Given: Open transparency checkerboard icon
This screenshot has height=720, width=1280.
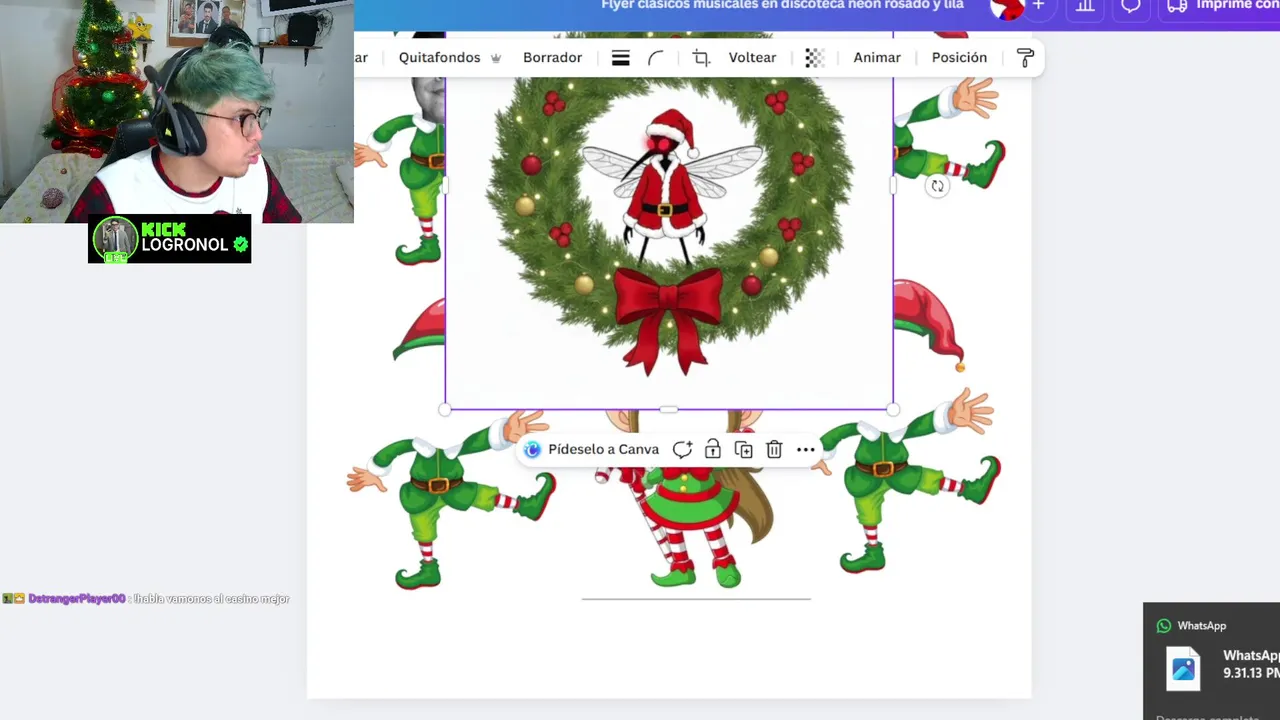Looking at the screenshot, I should coord(814,58).
